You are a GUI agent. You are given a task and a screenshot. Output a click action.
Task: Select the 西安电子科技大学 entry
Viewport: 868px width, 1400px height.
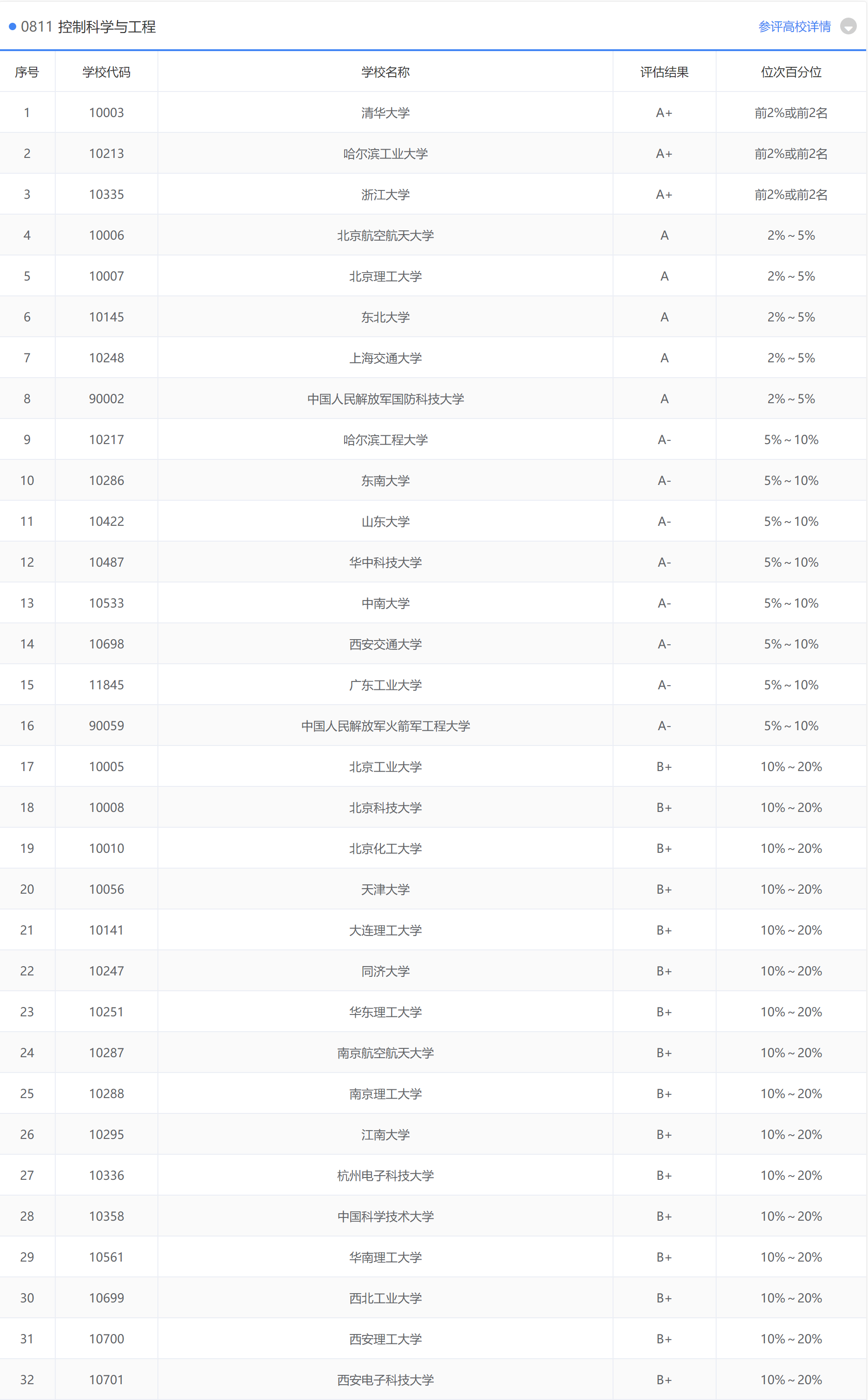coord(385,1380)
